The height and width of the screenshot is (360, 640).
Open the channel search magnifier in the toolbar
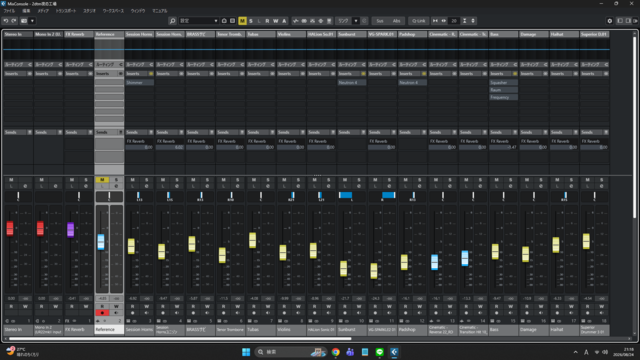pyautogui.click(x=172, y=21)
